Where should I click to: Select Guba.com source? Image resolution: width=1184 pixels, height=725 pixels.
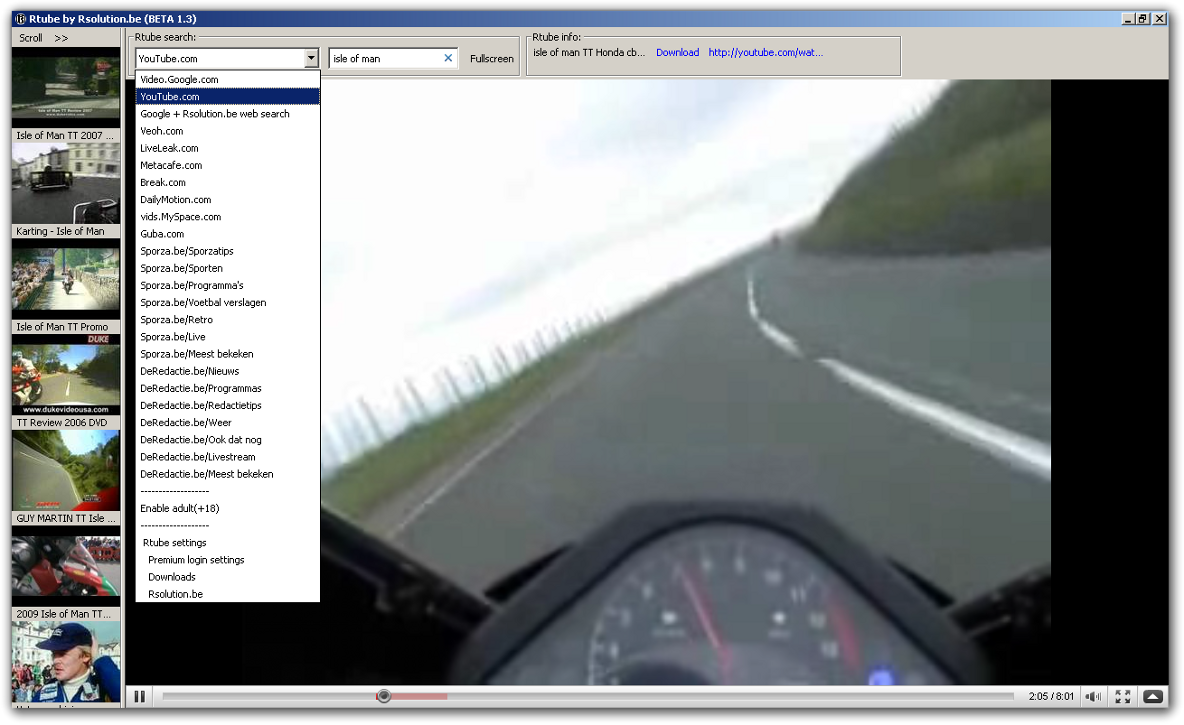(x=227, y=234)
